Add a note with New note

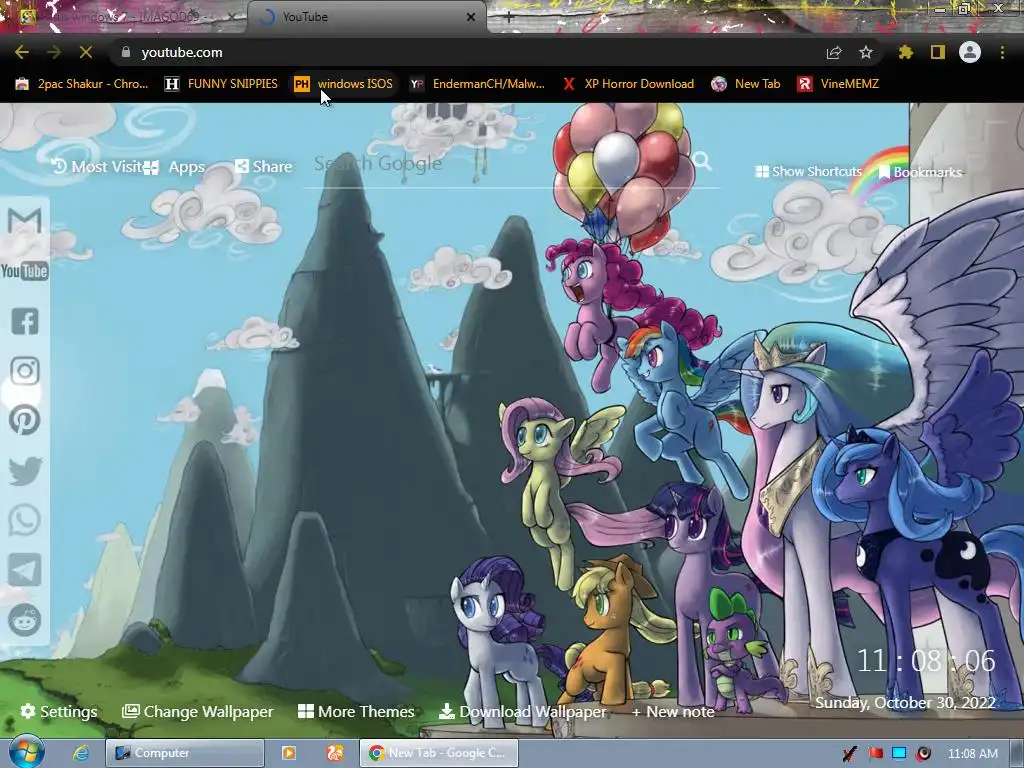pos(673,712)
